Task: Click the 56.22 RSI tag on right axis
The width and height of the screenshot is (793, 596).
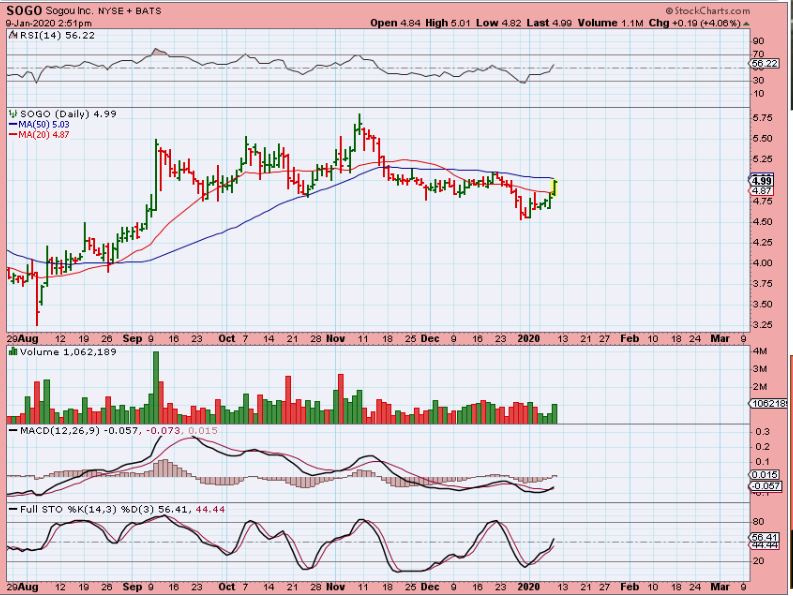Action: (764, 63)
